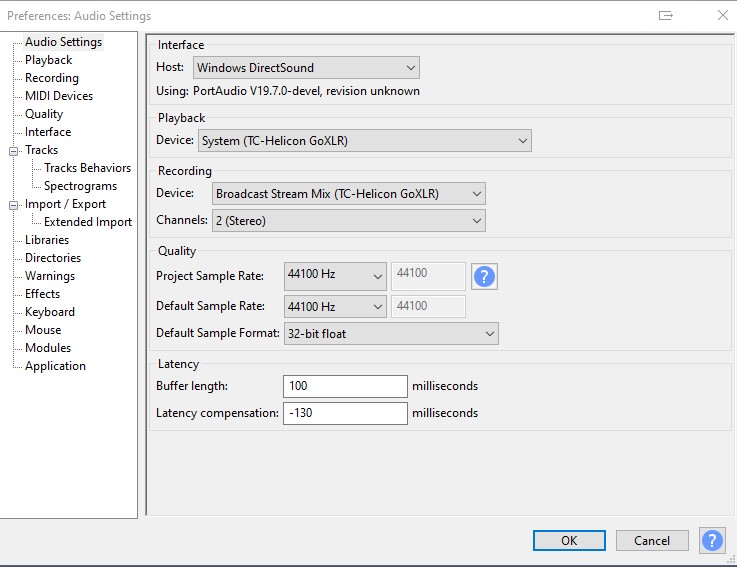Open the Project Sample Rate dropdown
The width and height of the screenshot is (737, 567).
[335, 276]
